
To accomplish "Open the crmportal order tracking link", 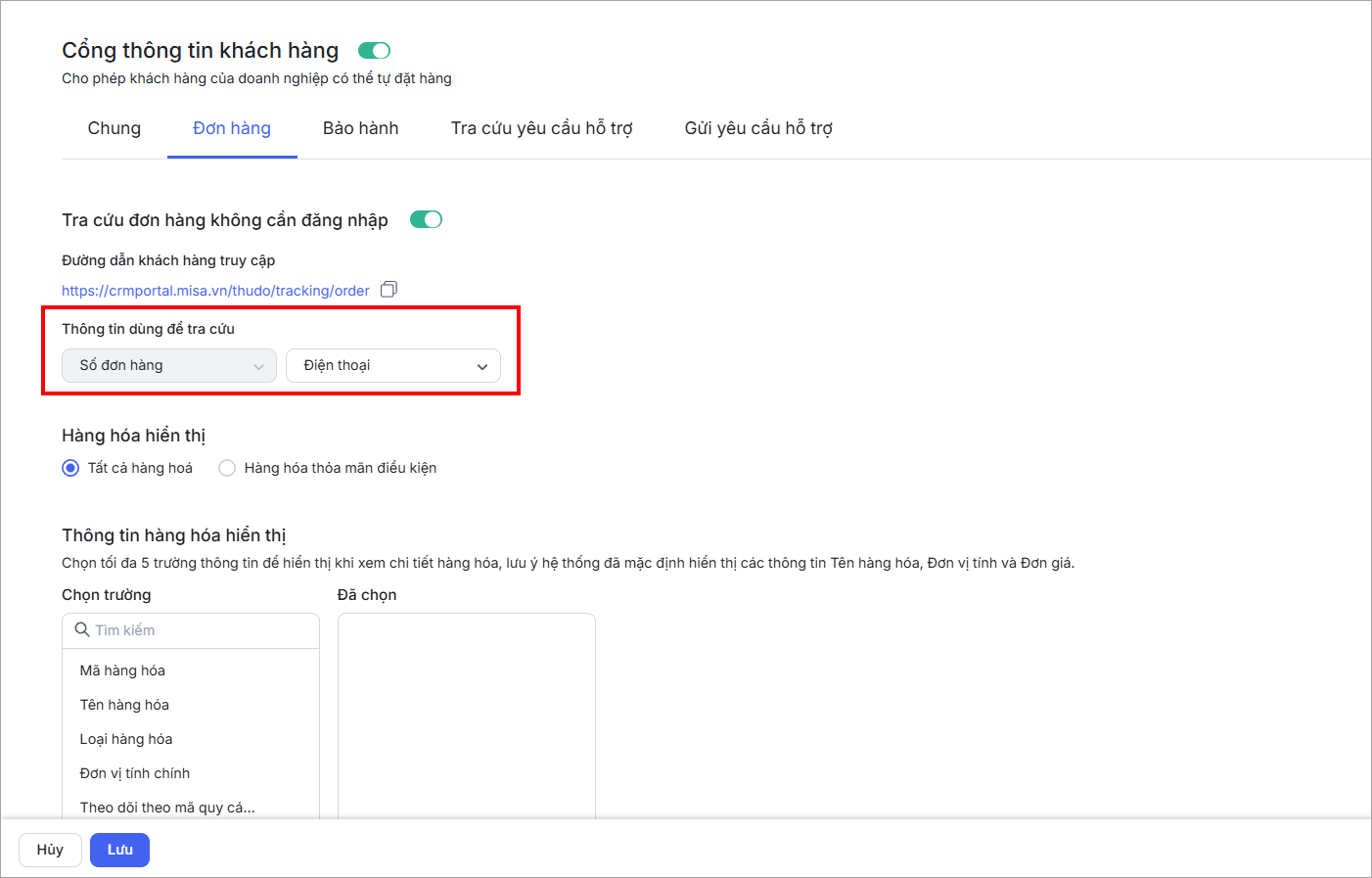I will click(215, 291).
